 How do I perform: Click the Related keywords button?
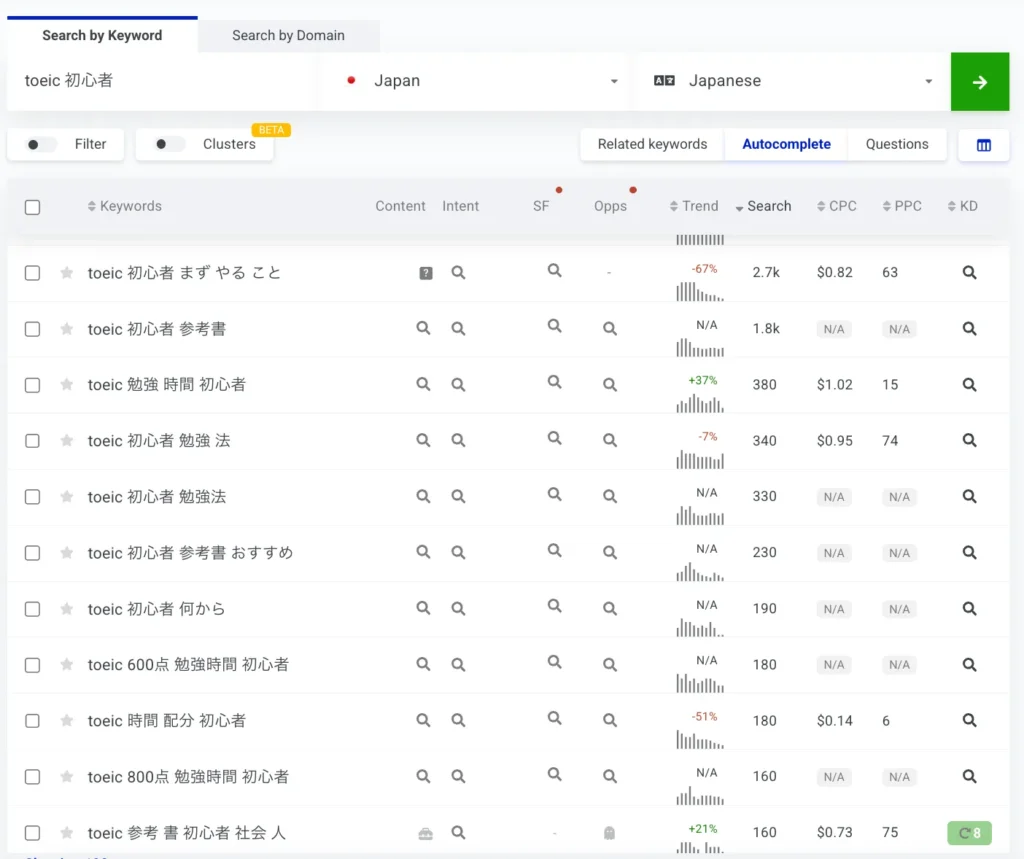(x=652, y=144)
